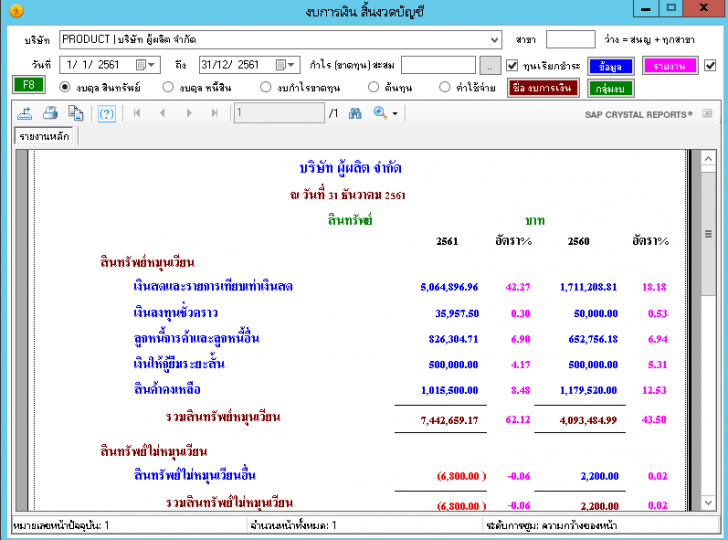This screenshot has height=540, width=728.
Task: Go to next page arrow
Action: [x=189, y=113]
